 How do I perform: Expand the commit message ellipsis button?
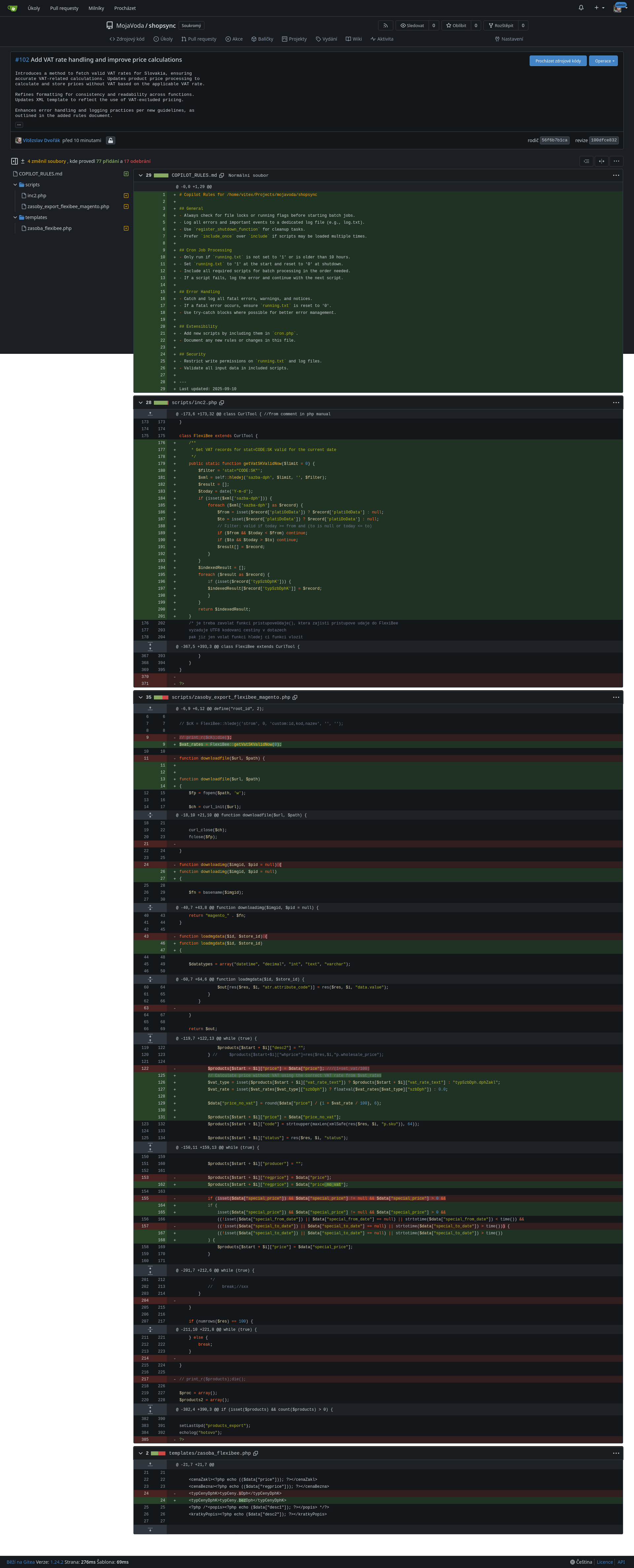pyautogui.click(x=19, y=125)
